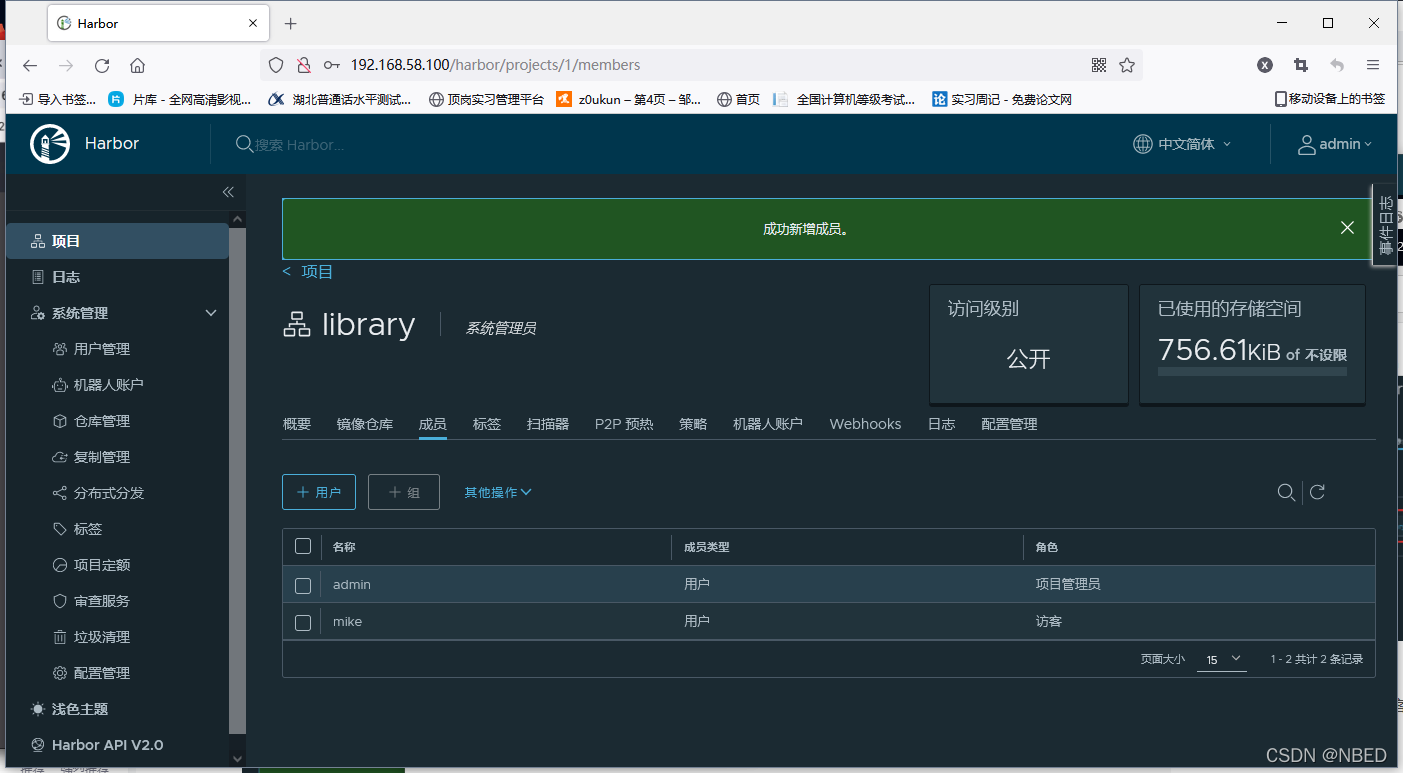This screenshot has height=773, width=1403.
Task: Toggle the select-all members checkbox
Action: [303, 546]
